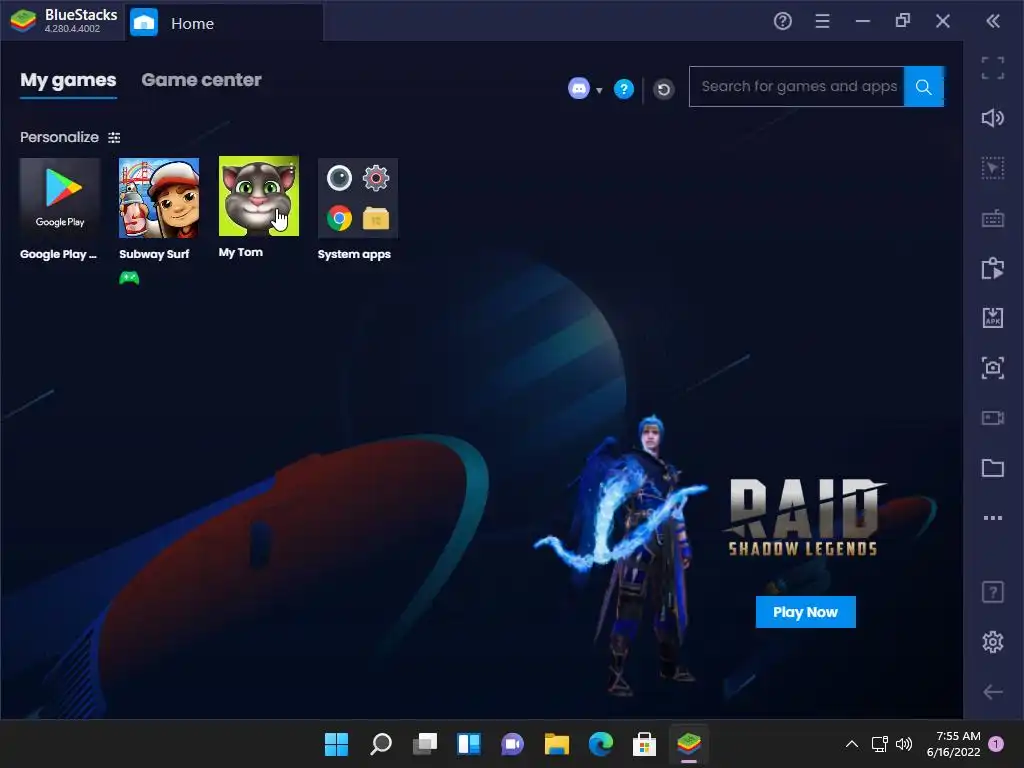Click the Install APK icon
Viewport: 1024px width, 768px height.
pyautogui.click(x=993, y=318)
